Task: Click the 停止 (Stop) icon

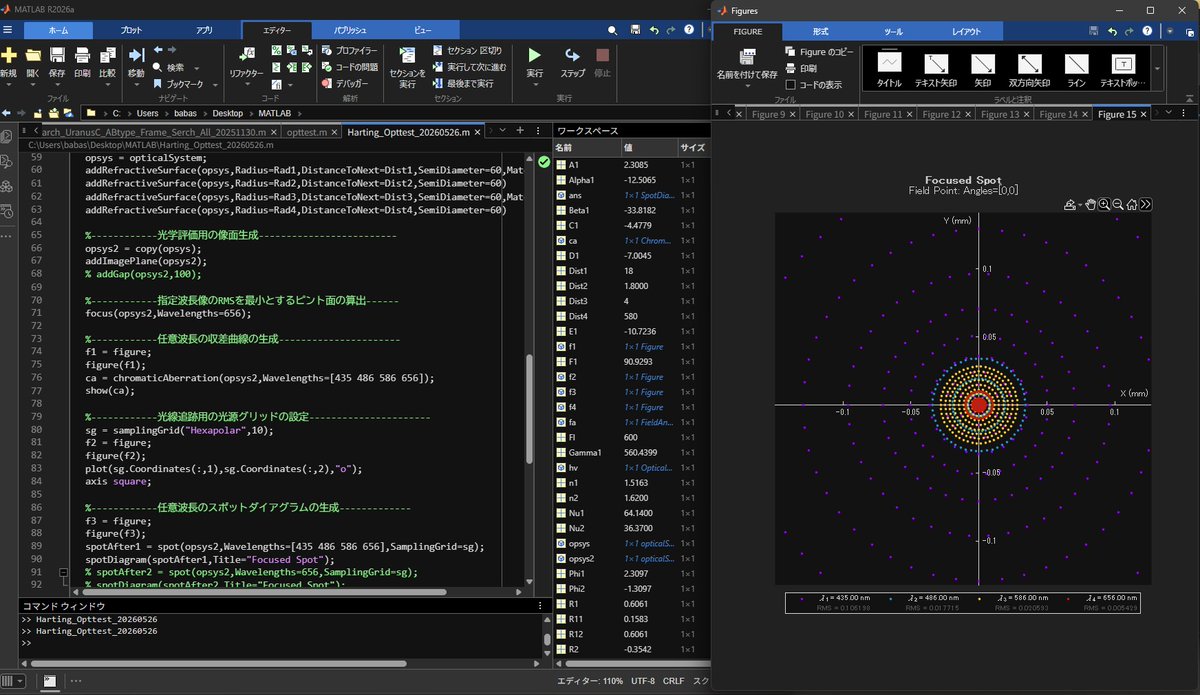Action: pos(602,55)
